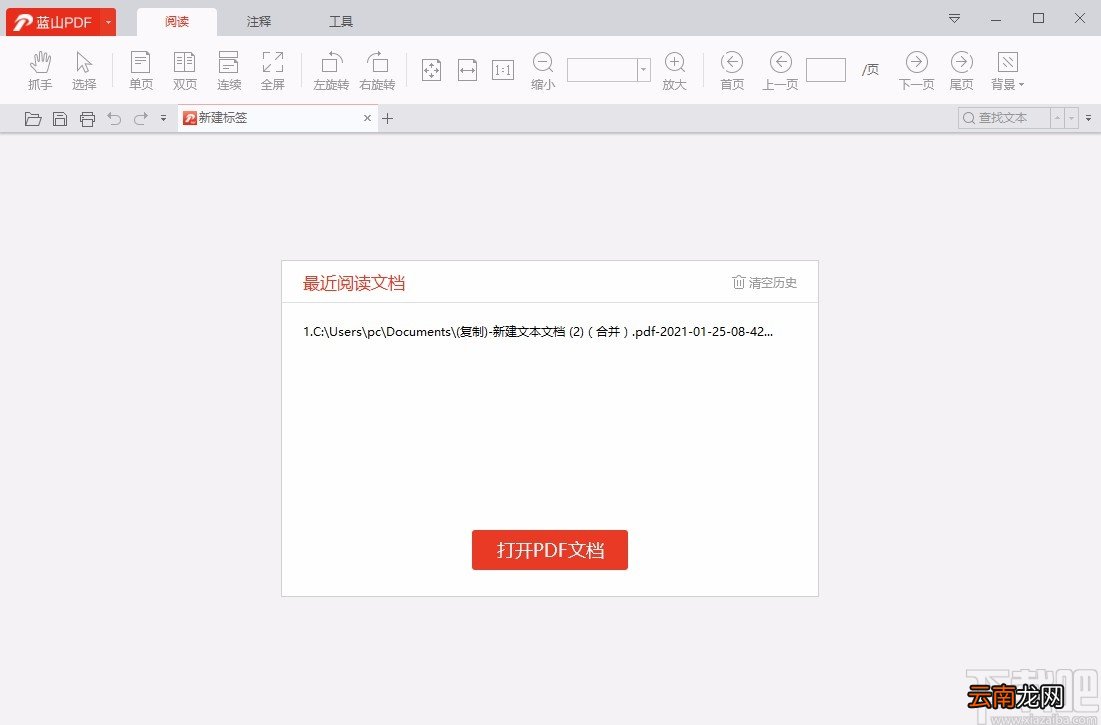Image resolution: width=1101 pixels, height=725 pixels.
Task: Select the 新建标签 document tab
Action: [277, 118]
